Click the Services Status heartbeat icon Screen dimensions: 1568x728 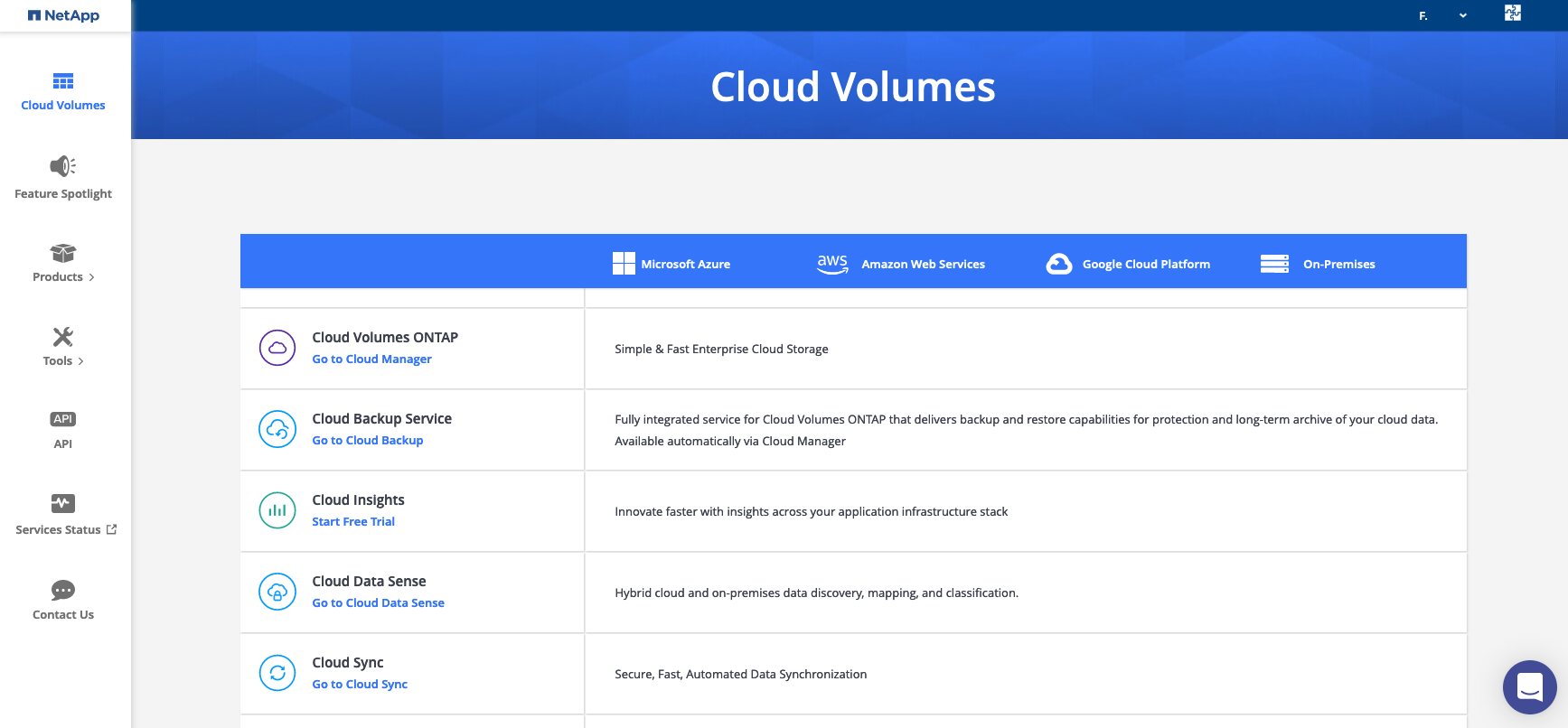63,503
